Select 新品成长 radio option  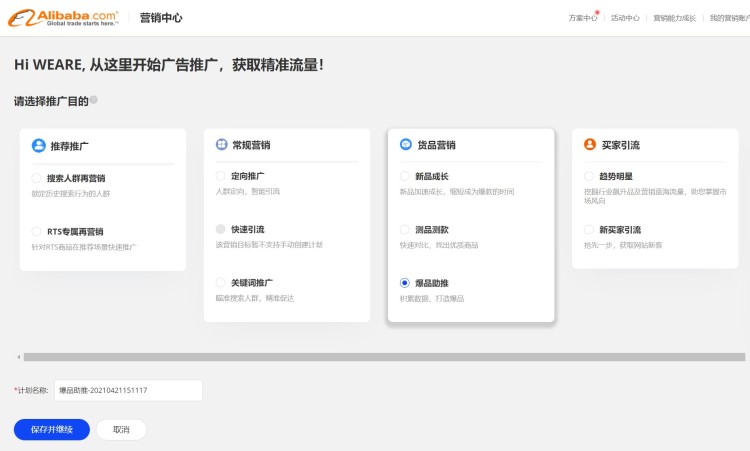pyautogui.click(x=405, y=176)
